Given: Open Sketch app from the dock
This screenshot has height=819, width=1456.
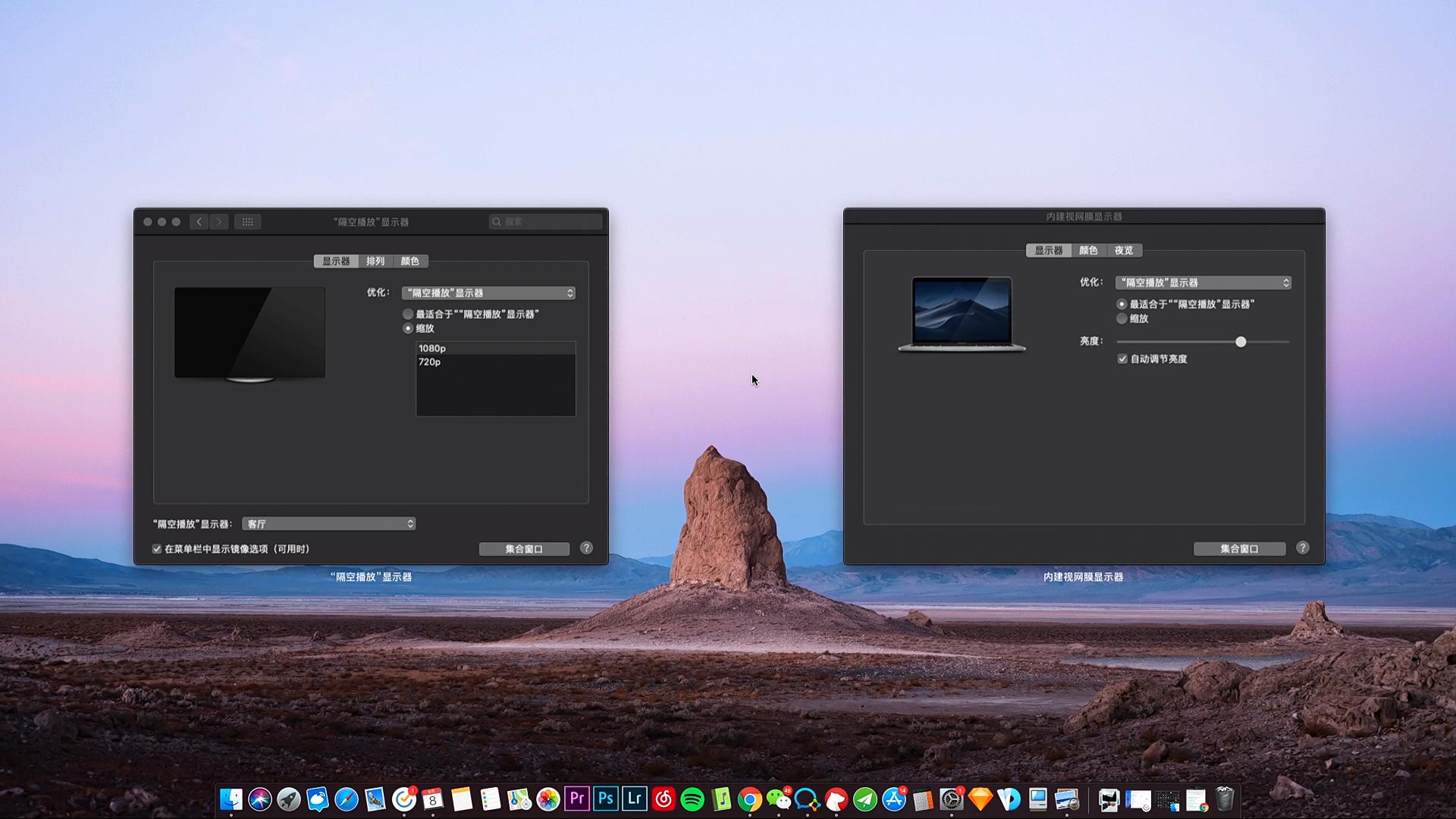Looking at the screenshot, I should pos(981,799).
